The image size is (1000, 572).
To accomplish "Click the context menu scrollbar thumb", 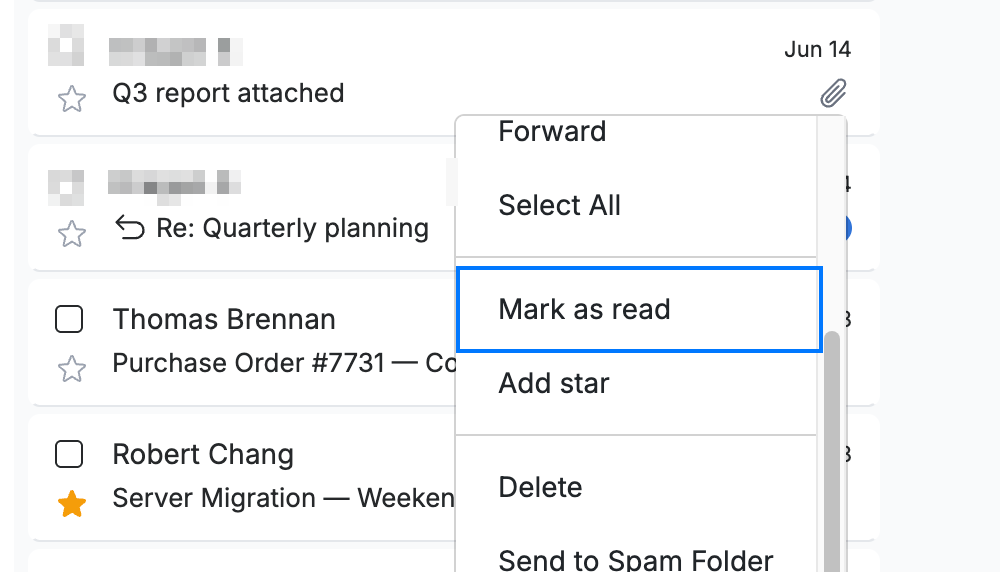I will pos(832,451).
